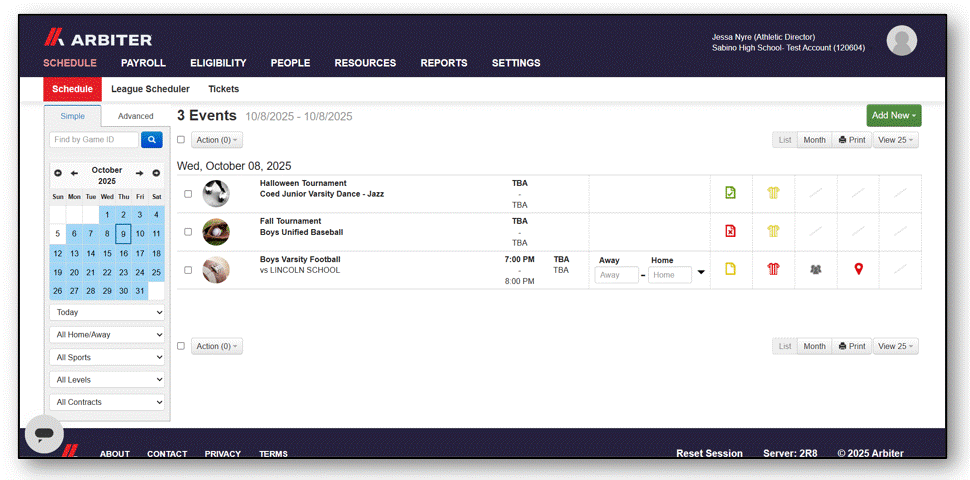Viewport: 970px width, 480px height.
Task: Click the upper Month view button
Action: [x=814, y=140]
